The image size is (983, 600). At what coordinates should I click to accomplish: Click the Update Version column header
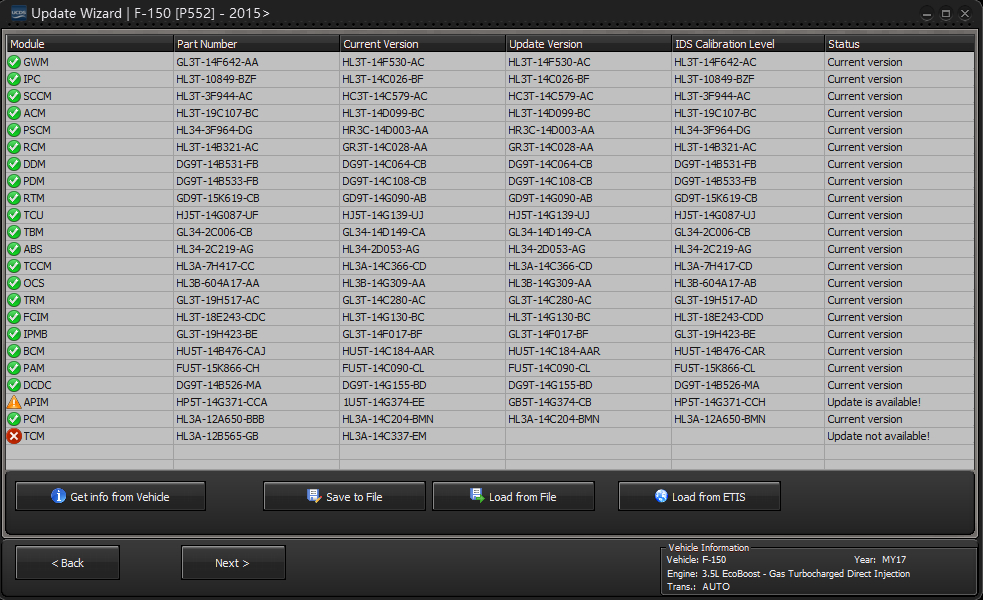pos(588,44)
